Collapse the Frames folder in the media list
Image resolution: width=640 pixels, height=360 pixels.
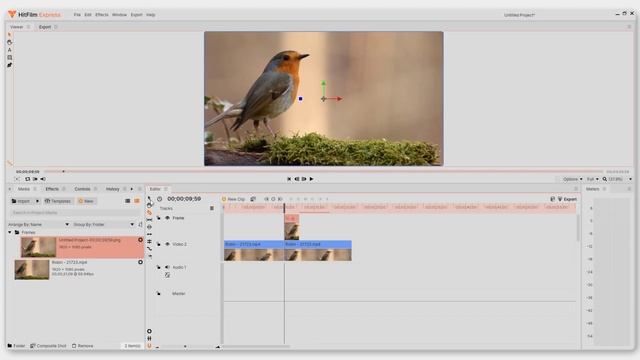(10, 232)
